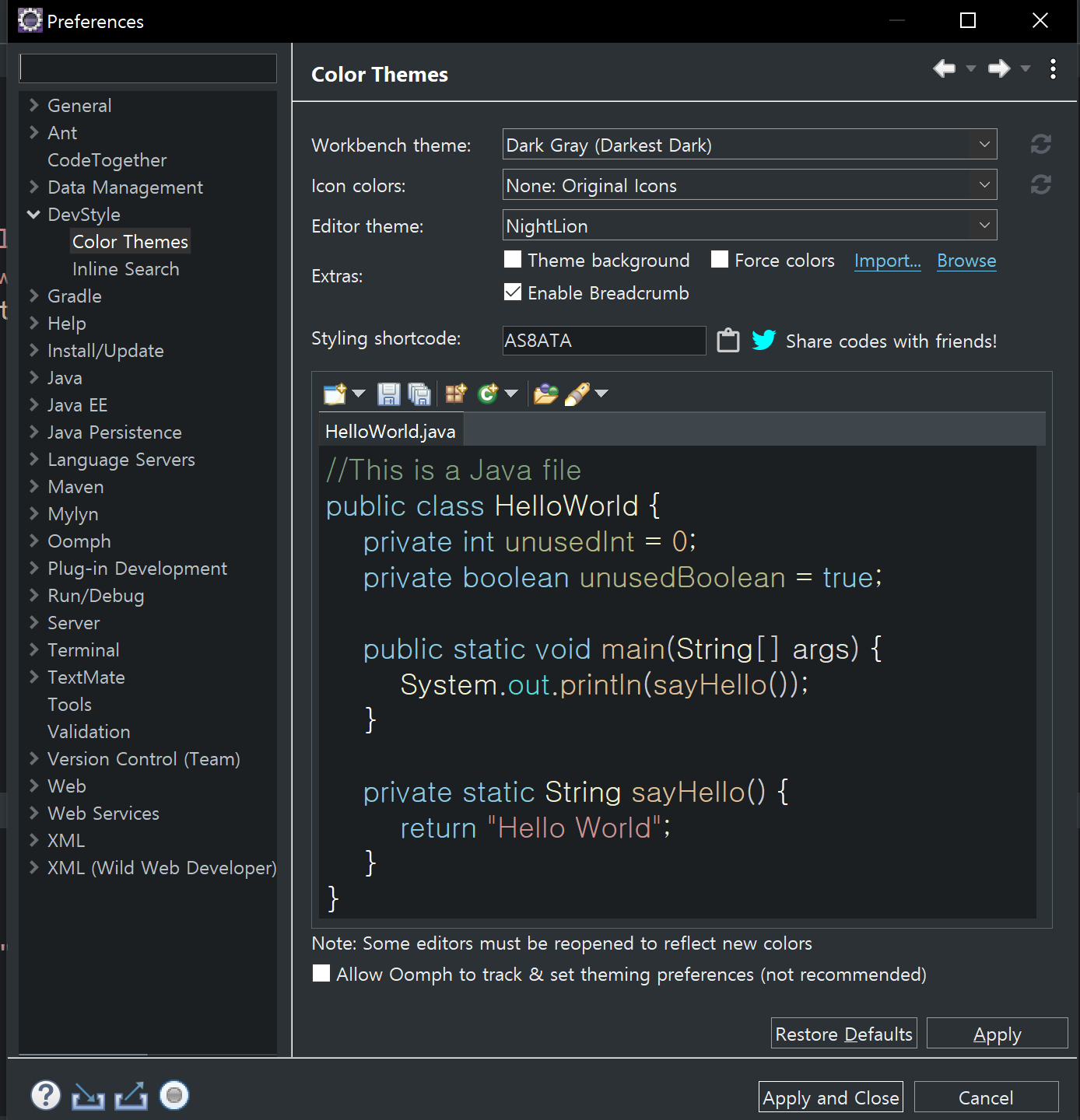Enable the Theme background checkbox
Viewport: 1080px width, 1120px height.
[x=513, y=259]
